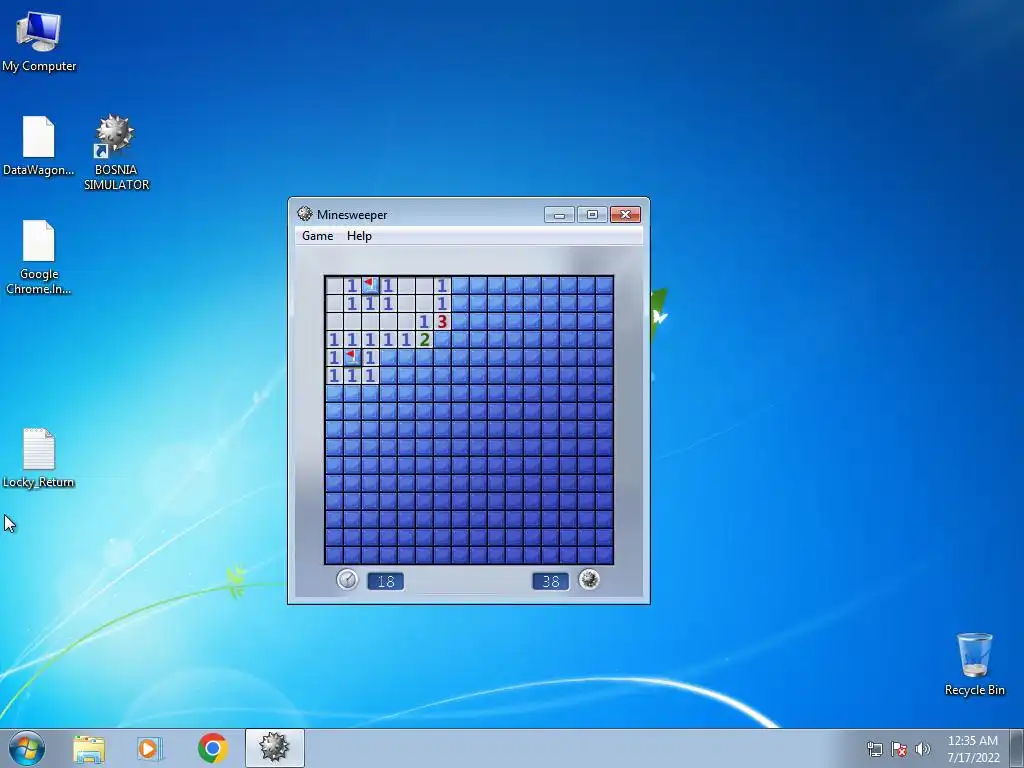
Task: Click the flagged cell in the top row
Action: pos(370,285)
